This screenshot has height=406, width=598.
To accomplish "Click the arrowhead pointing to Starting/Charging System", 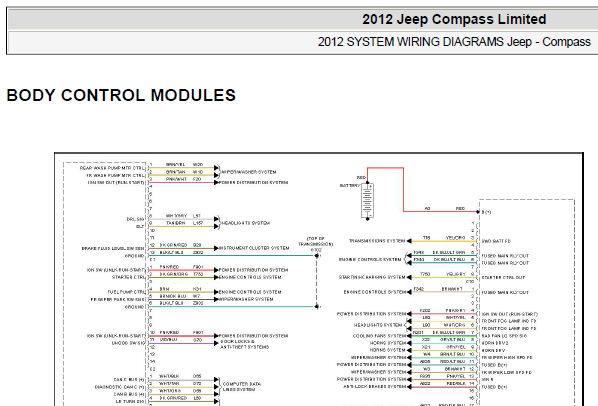I will (x=409, y=277).
